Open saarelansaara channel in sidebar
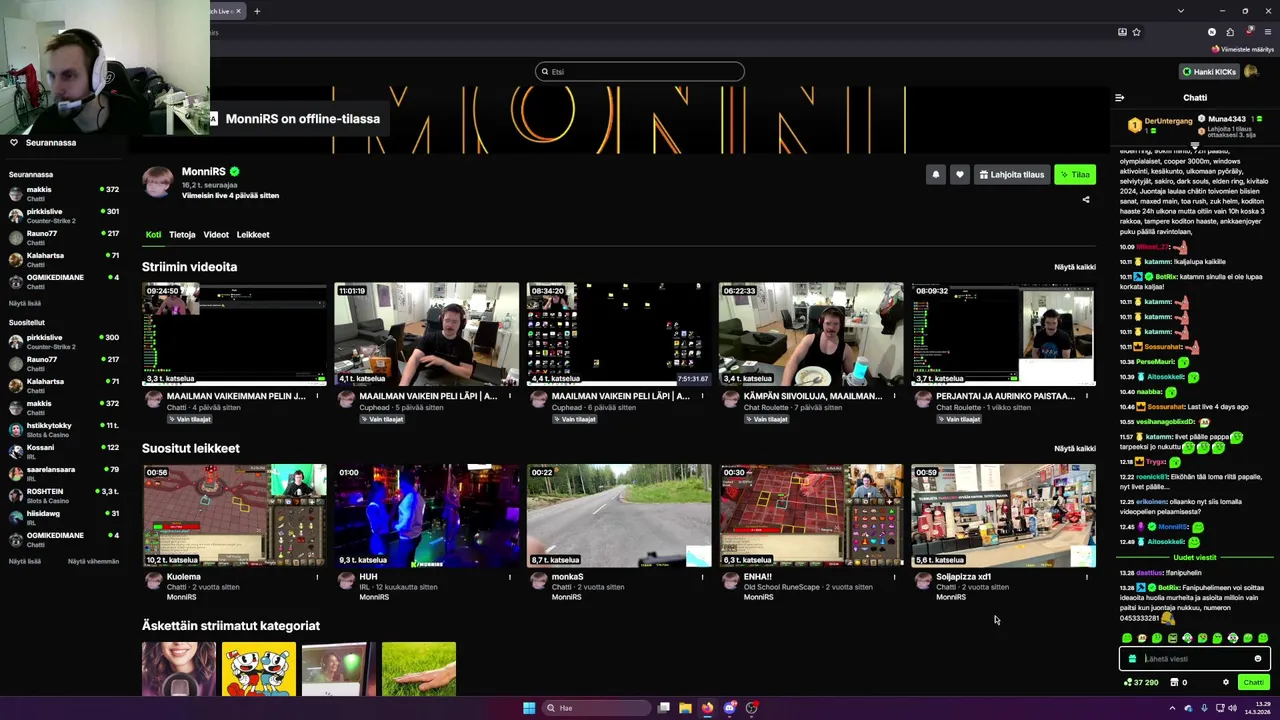 tap(63, 474)
